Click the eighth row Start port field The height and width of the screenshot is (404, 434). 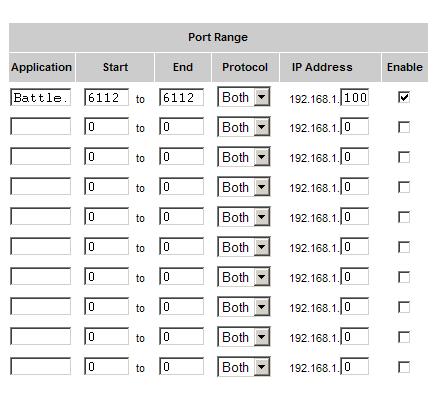(x=106, y=306)
